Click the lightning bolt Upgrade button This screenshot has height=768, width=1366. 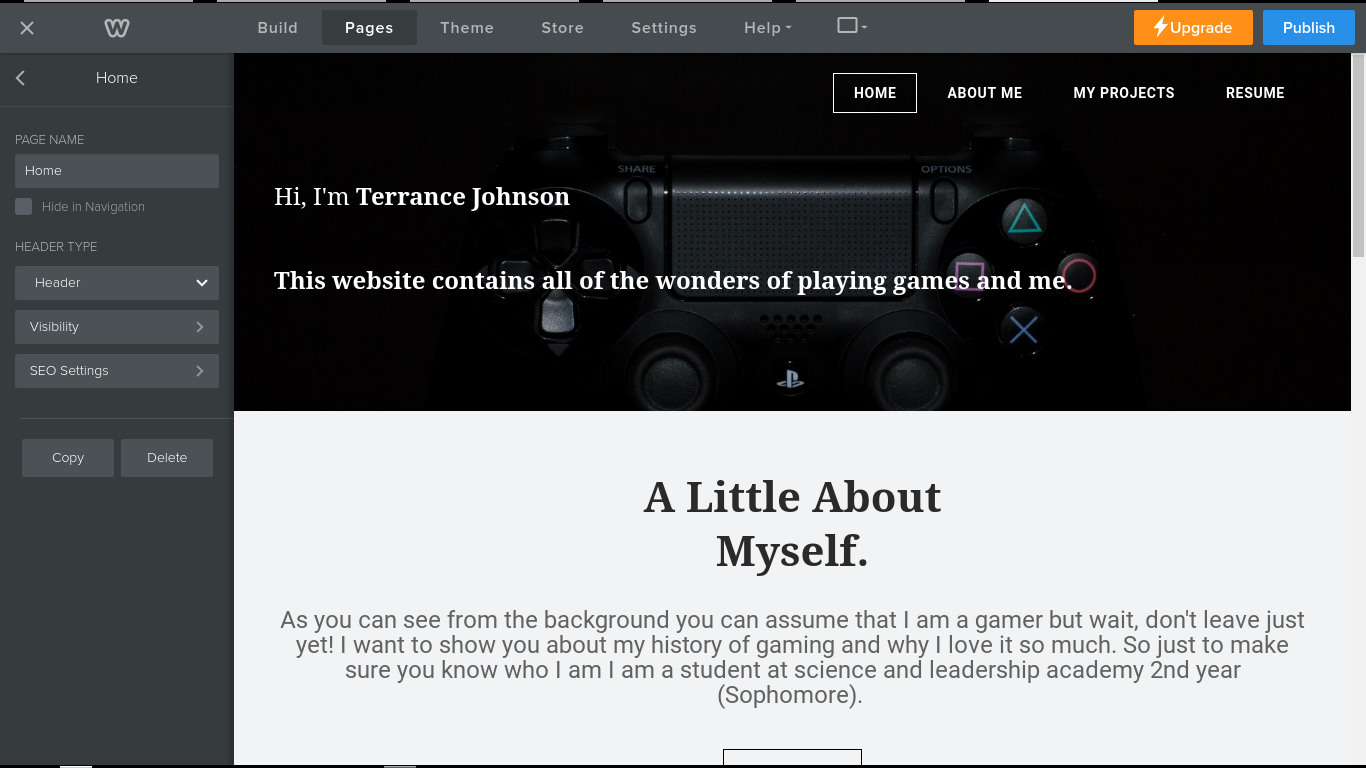pos(1192,28)
